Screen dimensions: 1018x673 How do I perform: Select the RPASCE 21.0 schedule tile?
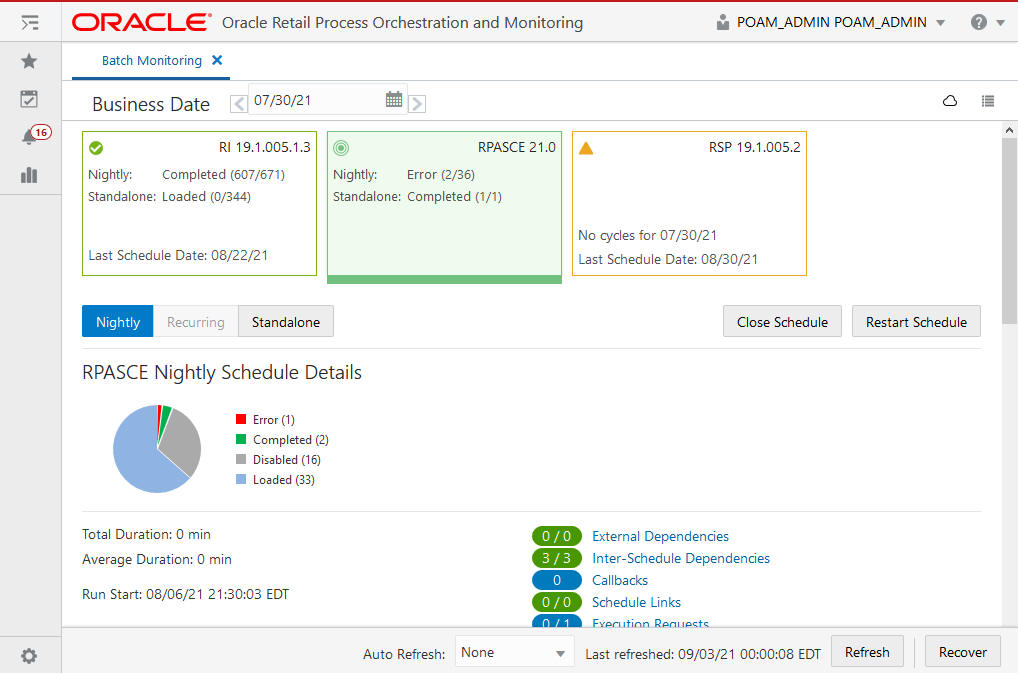tap(444, 206)
